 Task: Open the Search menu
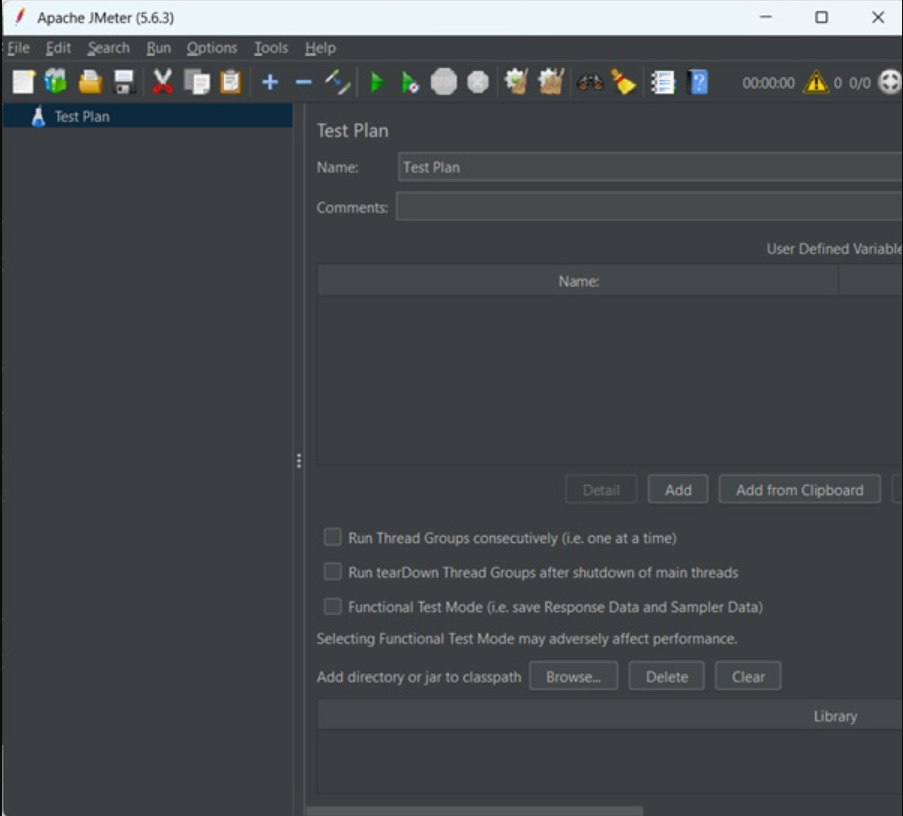(108, 48)
